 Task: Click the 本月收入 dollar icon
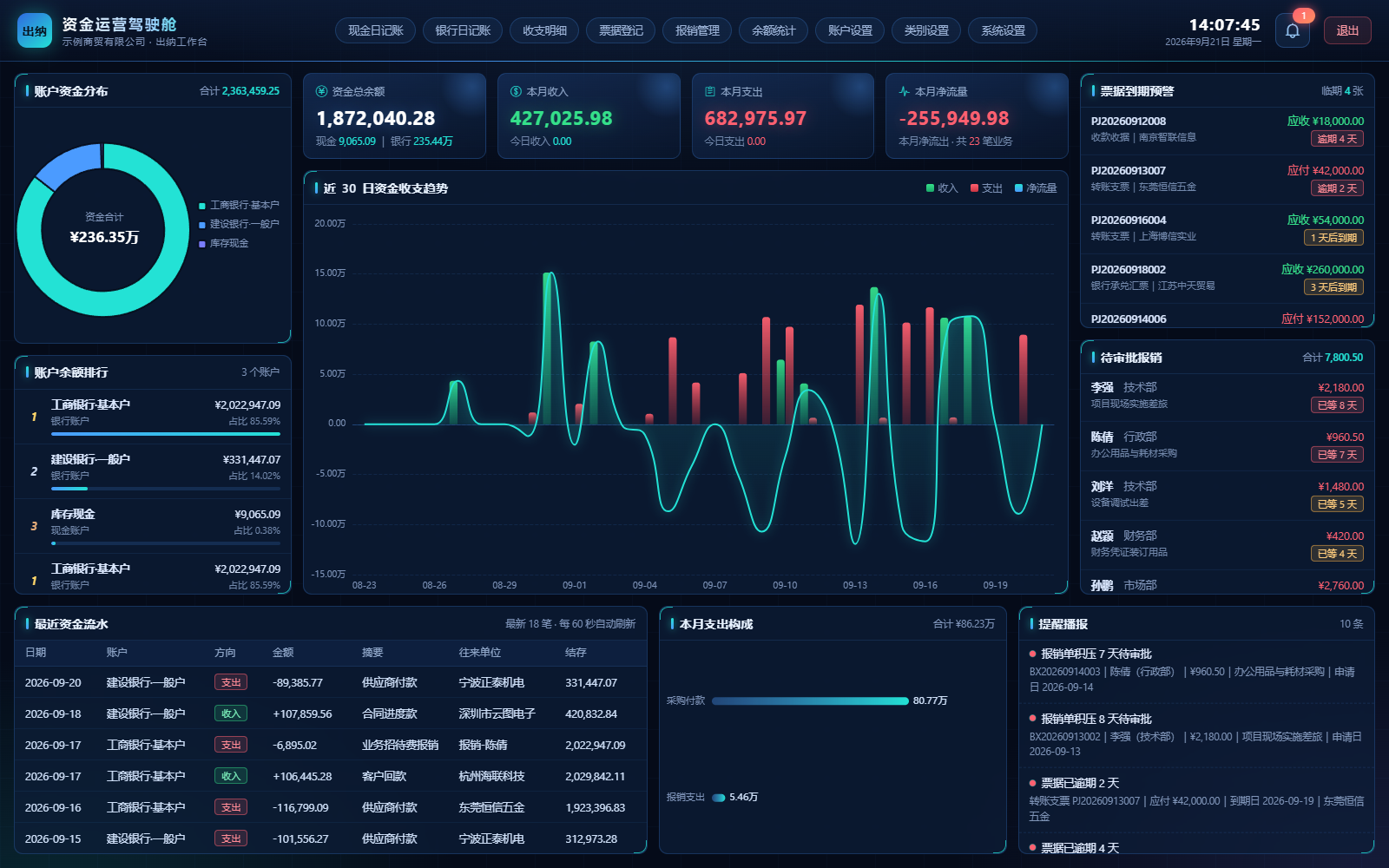click(516, 91)
